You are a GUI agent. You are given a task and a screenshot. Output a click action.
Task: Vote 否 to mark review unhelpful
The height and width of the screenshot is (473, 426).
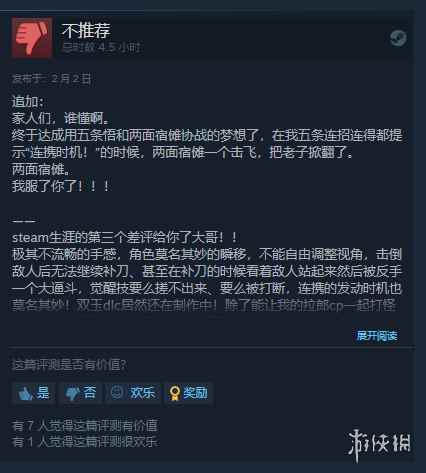(x=80, y=393)
